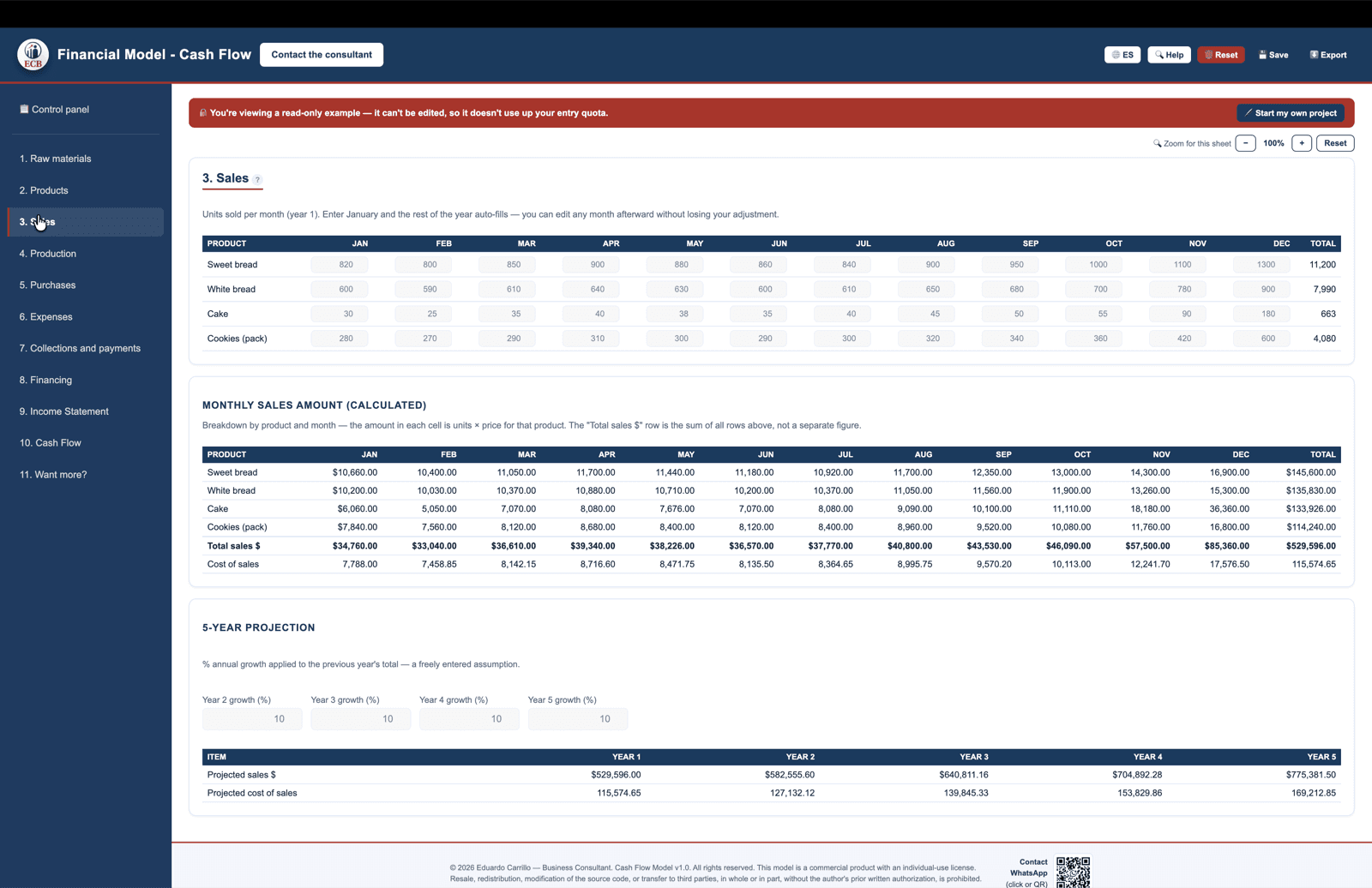Screen dimensions: 1372x888
Task: Click Sweet bread units total 11,200
Action: coord(1322,265)
